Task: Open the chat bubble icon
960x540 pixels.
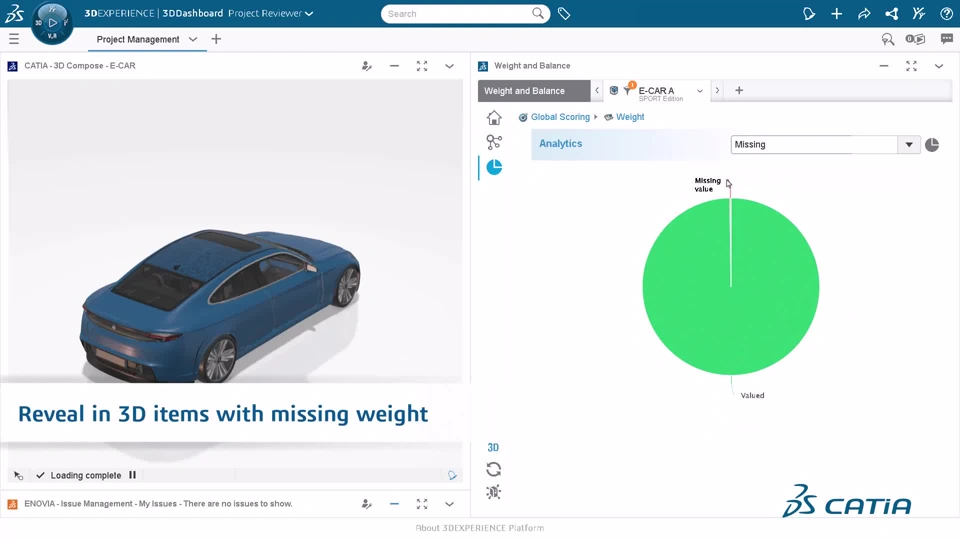Action: 947,39
